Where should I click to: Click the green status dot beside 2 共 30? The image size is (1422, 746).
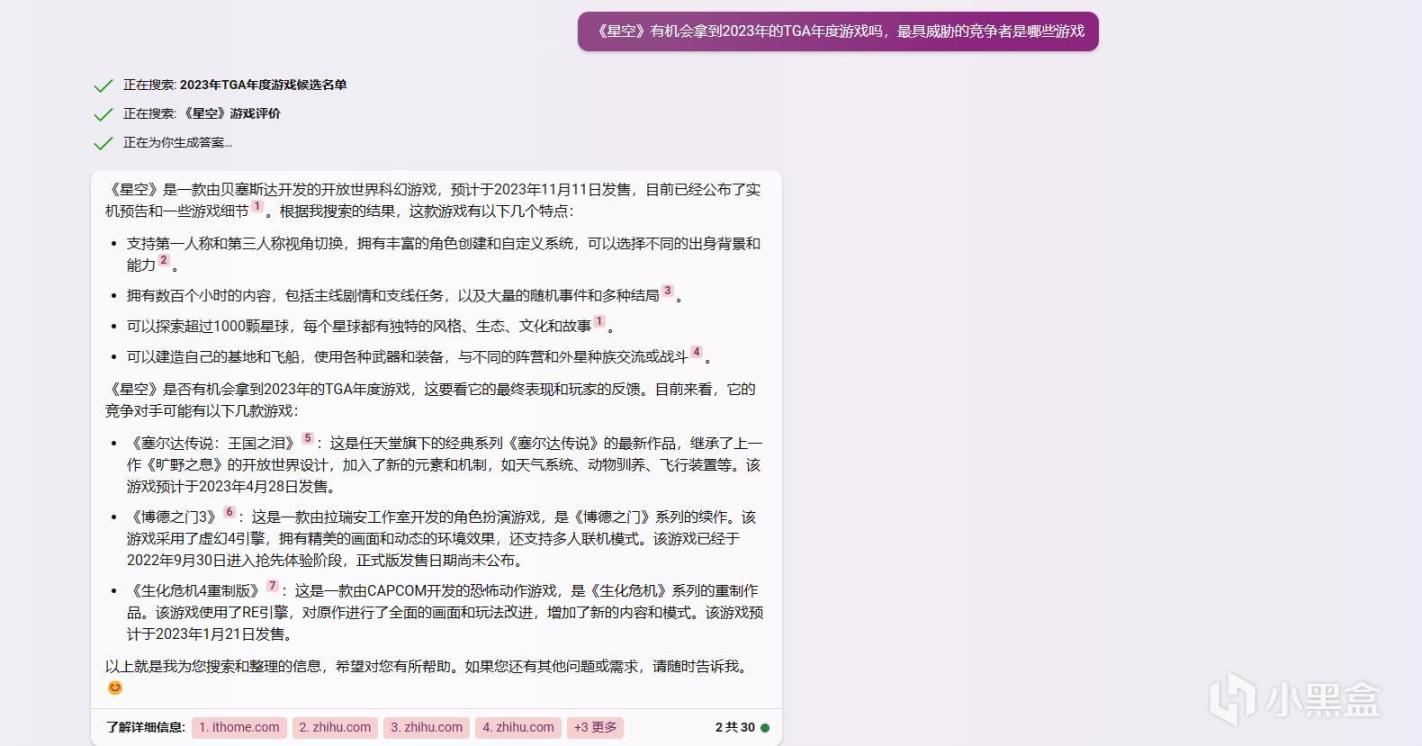[x=765, y=728]
